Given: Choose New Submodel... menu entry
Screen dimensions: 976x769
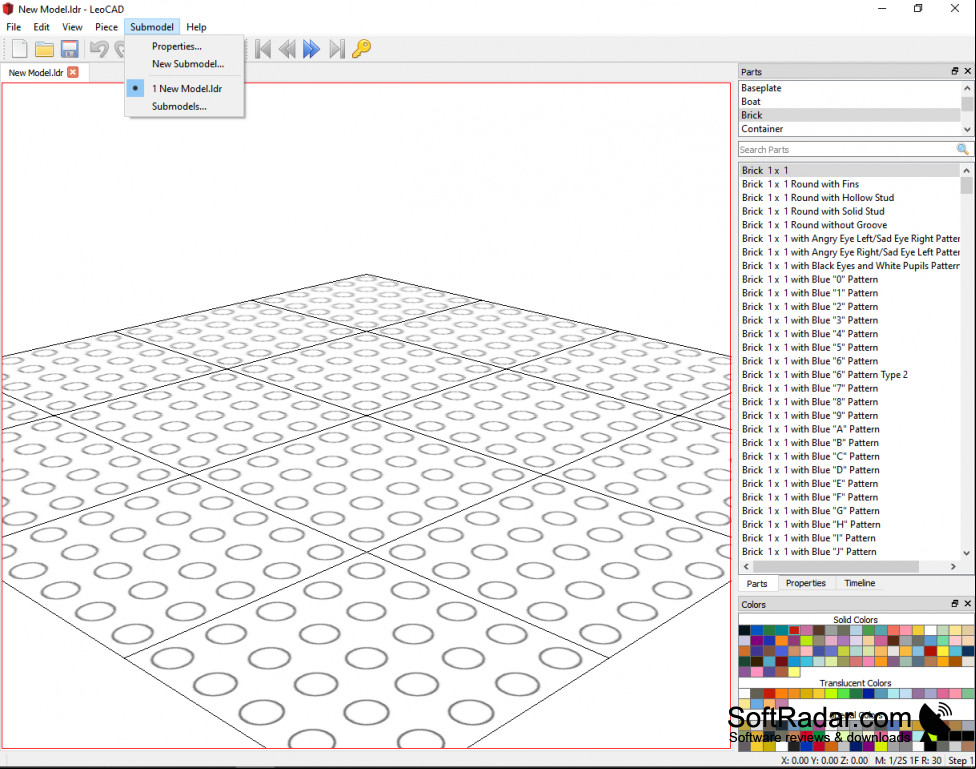Looking at the screenshot, I should (x=184, y=64).
